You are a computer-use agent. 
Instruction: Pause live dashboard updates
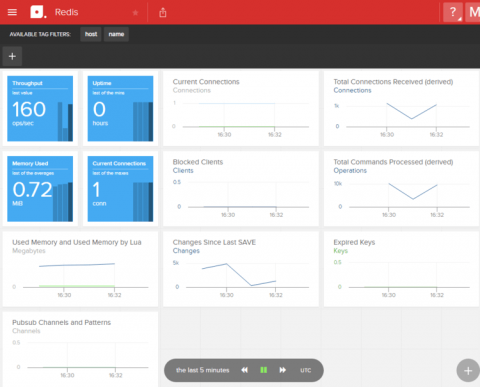coord(264,370)
